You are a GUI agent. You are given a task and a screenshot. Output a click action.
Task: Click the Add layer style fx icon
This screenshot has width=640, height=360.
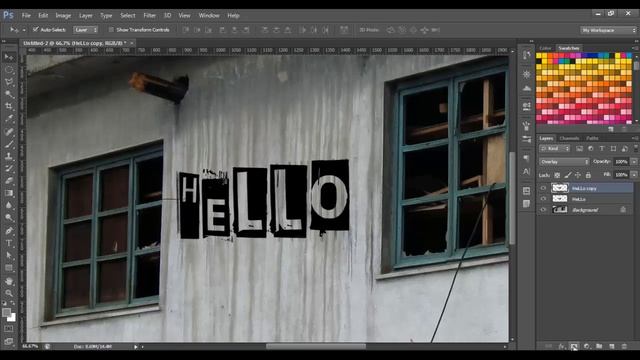[x=561, y=347]
